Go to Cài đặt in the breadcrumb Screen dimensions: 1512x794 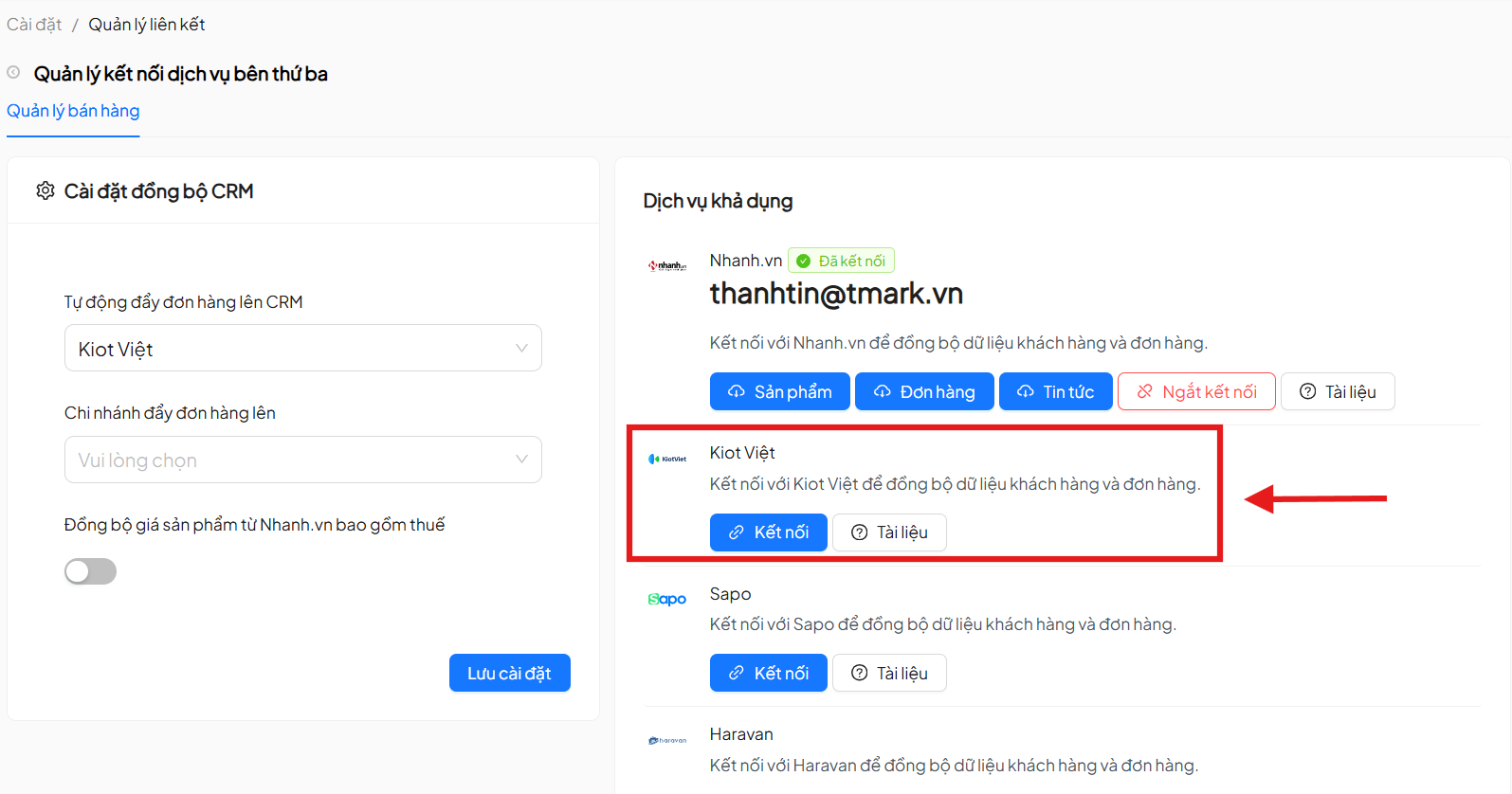[34, 25]
